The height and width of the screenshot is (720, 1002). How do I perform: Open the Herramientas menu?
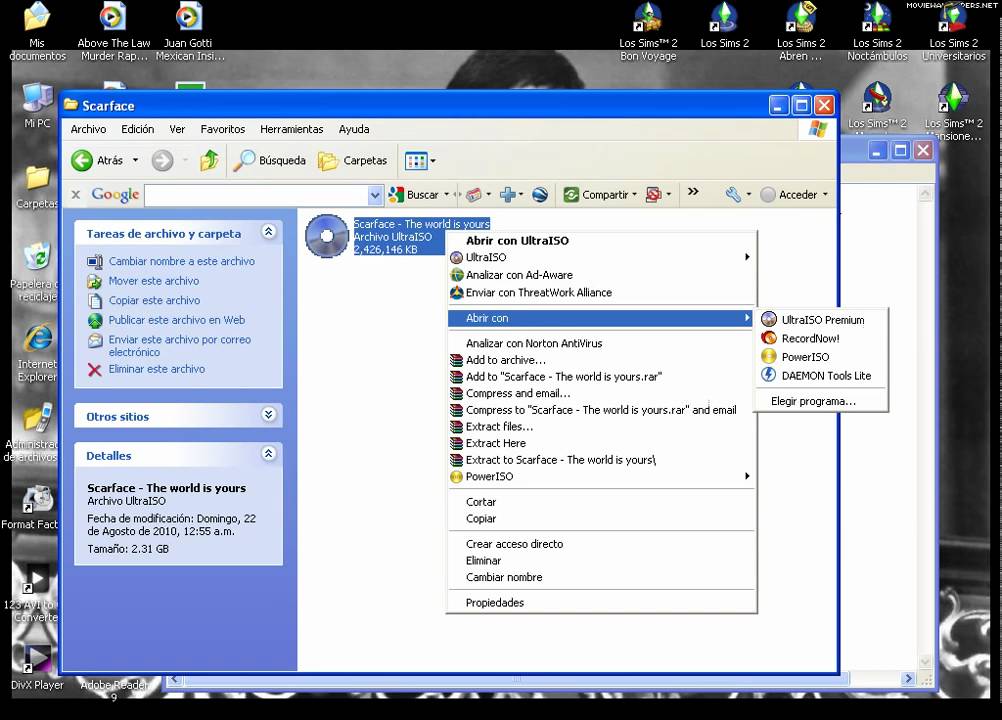(291, 129)
